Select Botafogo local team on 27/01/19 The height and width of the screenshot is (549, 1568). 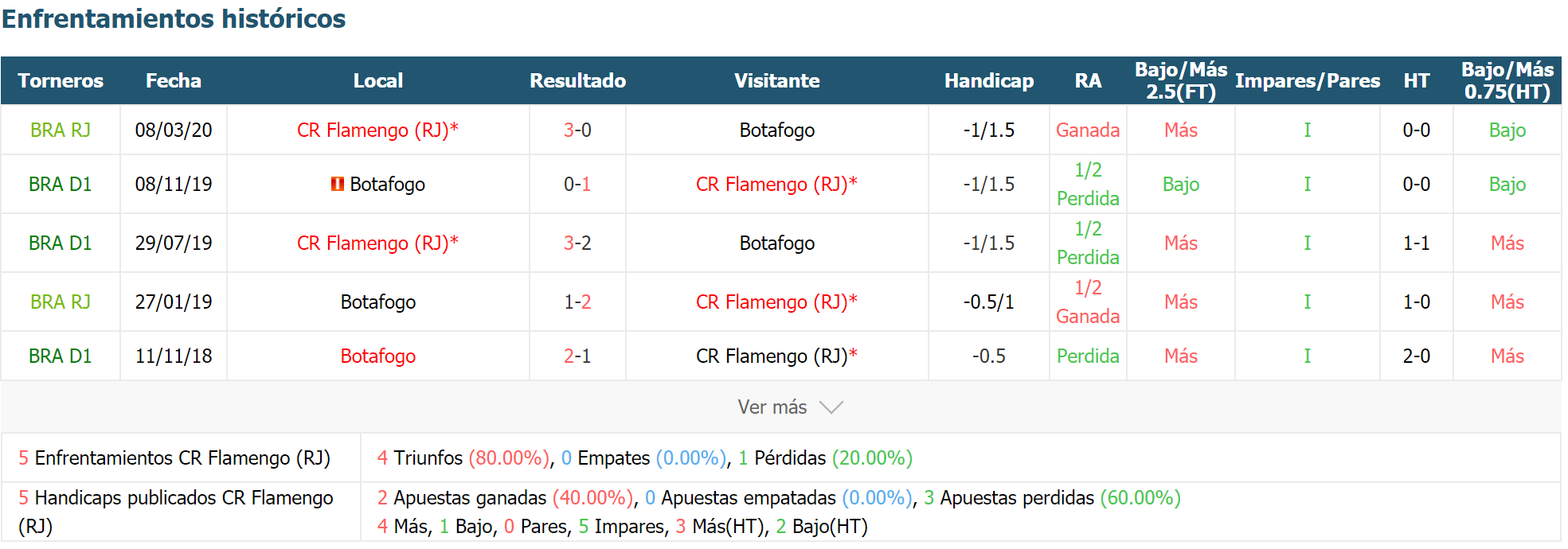point(377,302)
